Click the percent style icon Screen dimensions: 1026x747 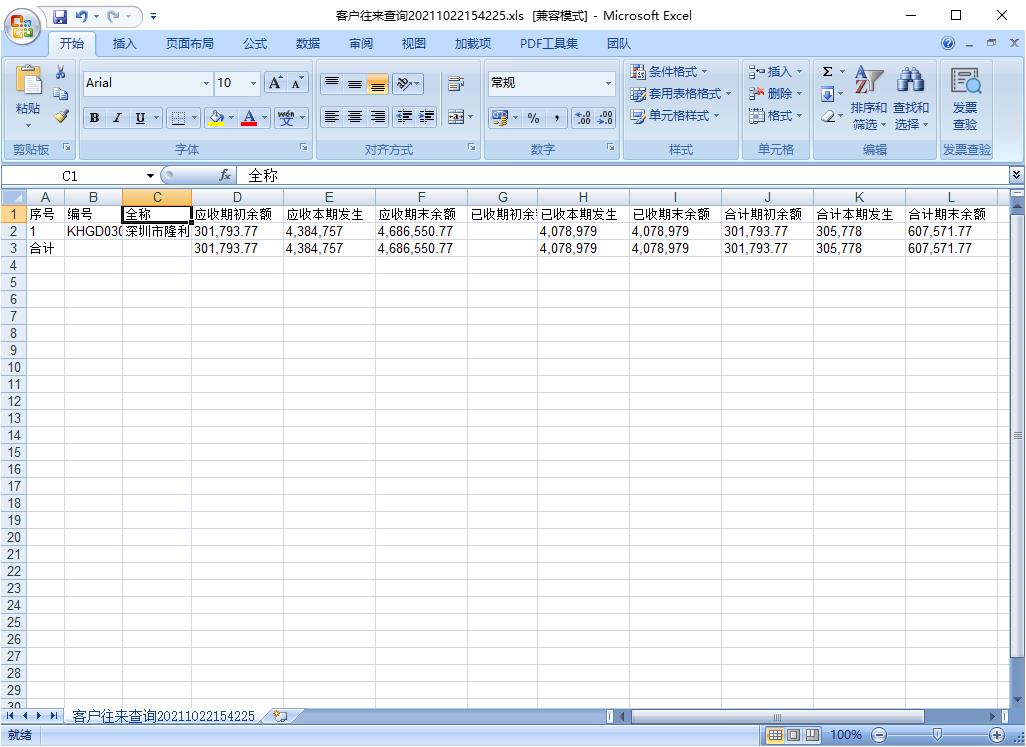pos(533,118)
